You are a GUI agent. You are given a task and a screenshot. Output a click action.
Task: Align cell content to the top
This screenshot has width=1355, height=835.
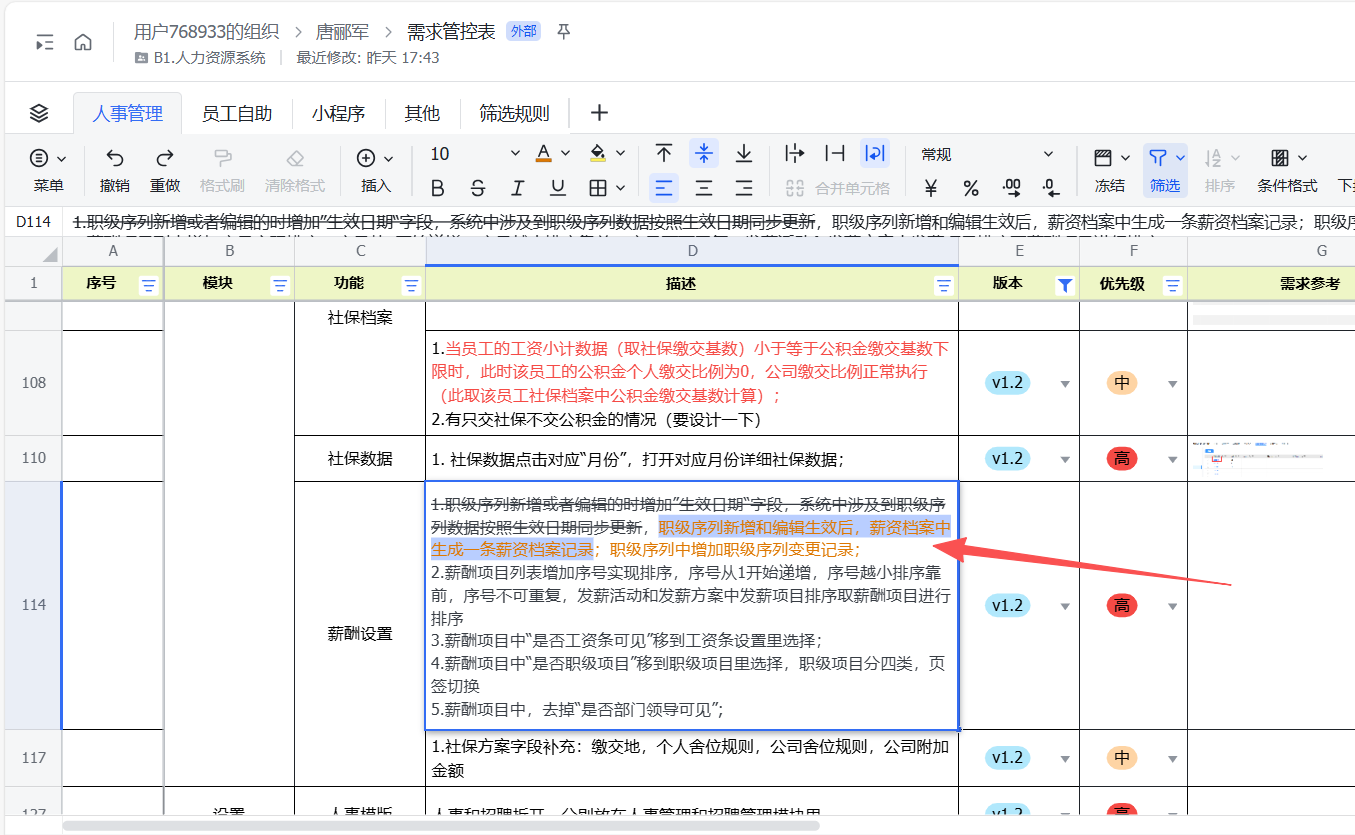coord(664,154)
